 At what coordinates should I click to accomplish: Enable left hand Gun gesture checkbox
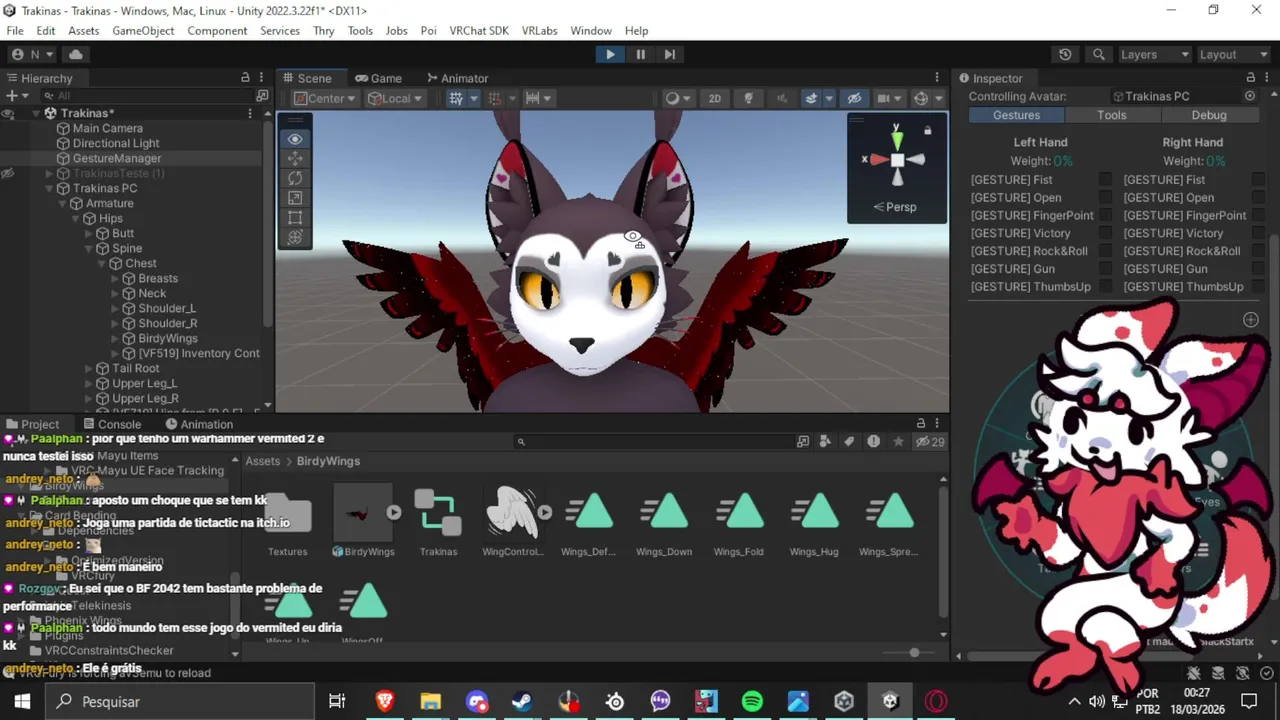(x=1105, y=269)
